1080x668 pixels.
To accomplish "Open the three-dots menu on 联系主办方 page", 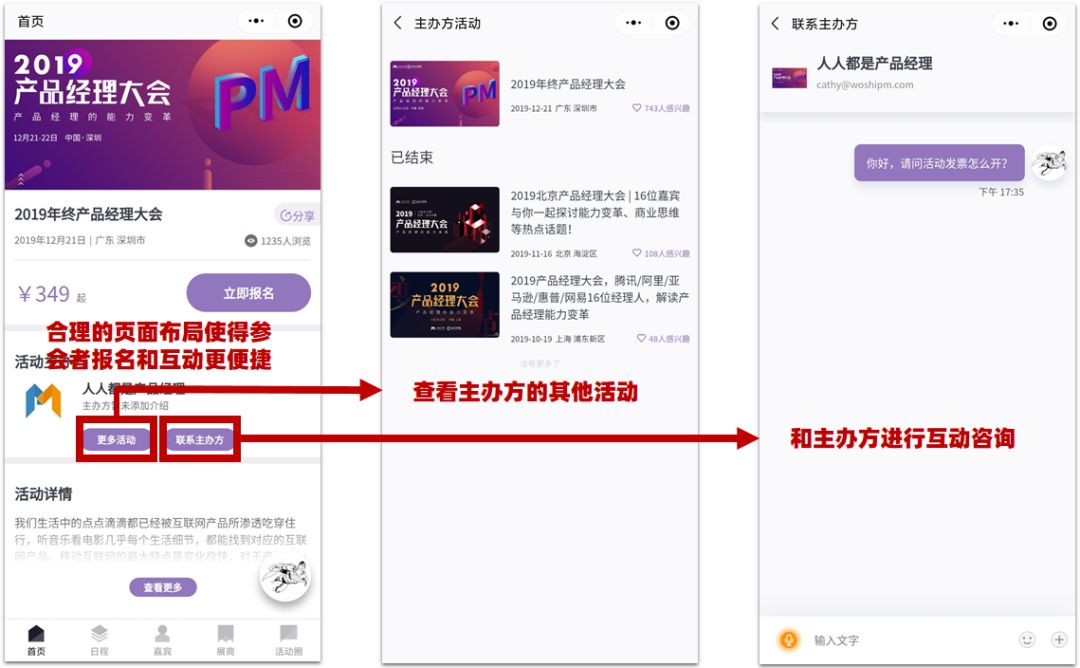I will coord(1010,23).
